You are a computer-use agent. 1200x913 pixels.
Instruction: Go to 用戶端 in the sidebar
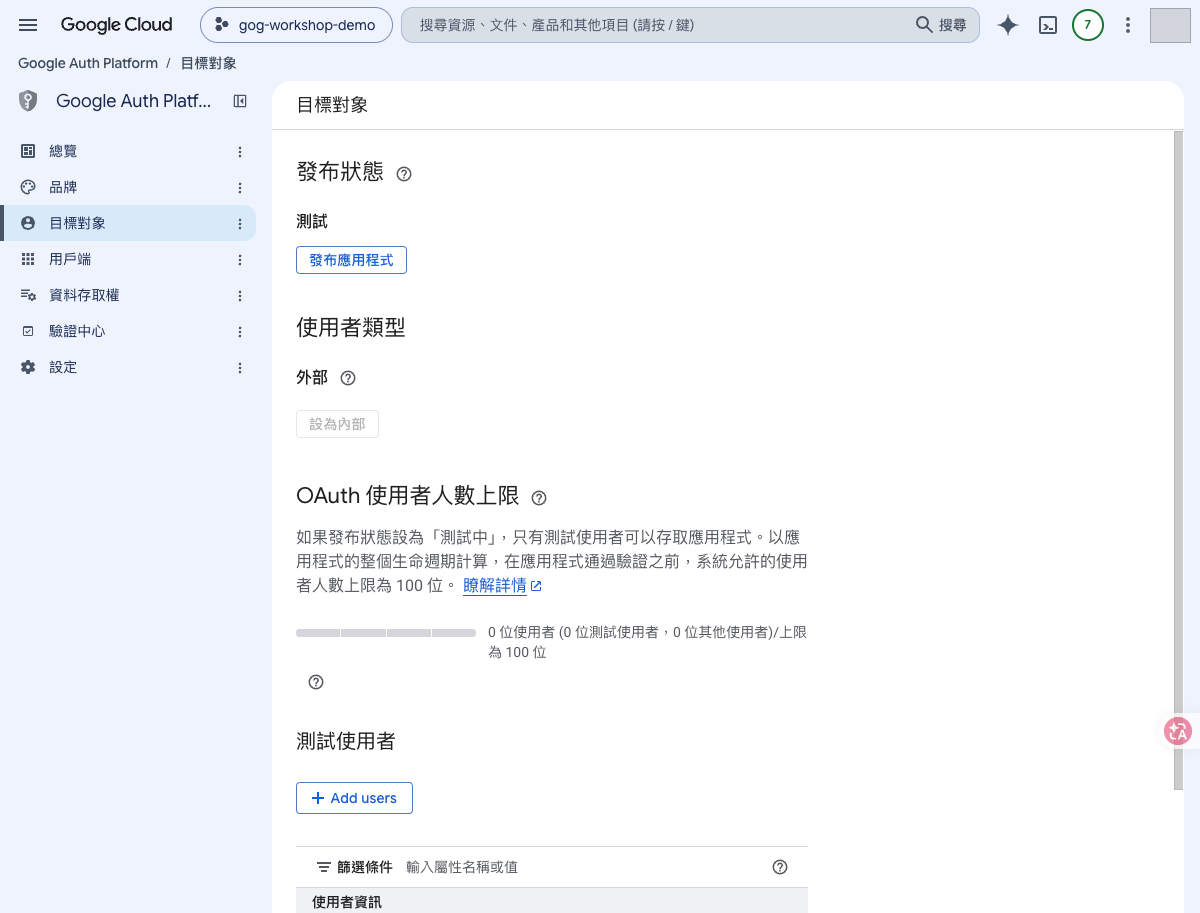point(128,259)
